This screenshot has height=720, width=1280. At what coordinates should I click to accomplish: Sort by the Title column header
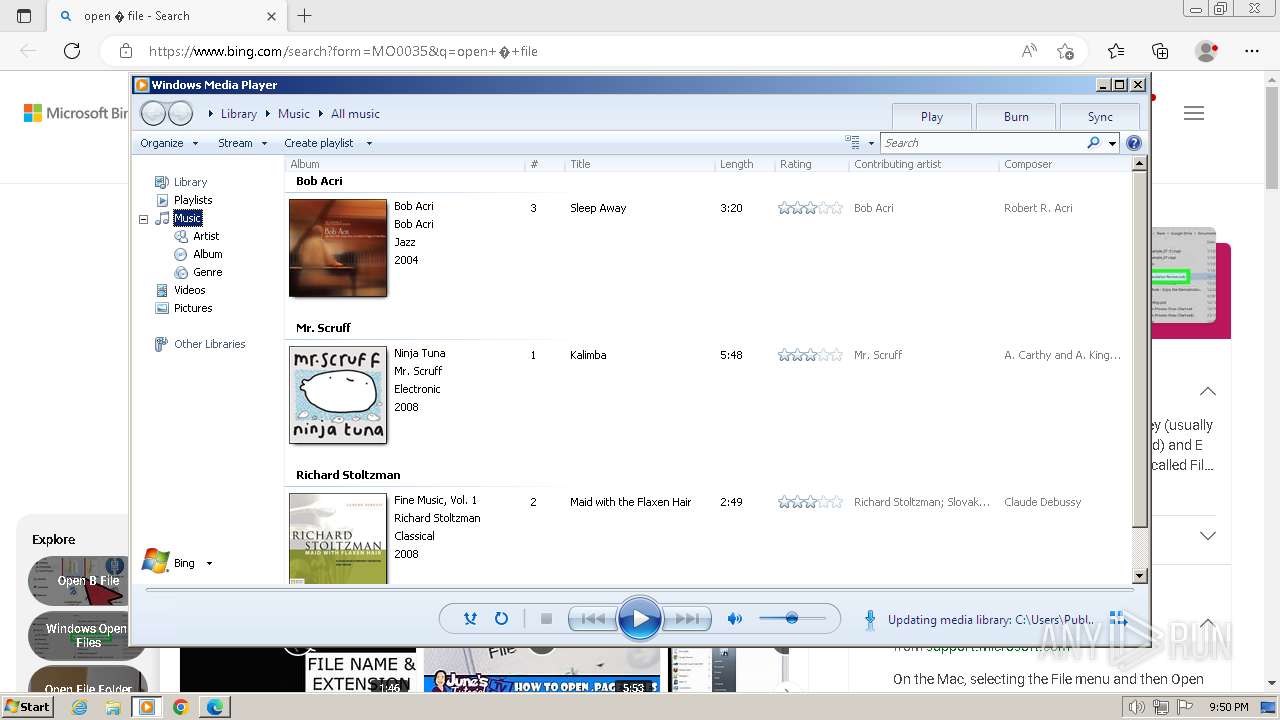tap(640, 164)
